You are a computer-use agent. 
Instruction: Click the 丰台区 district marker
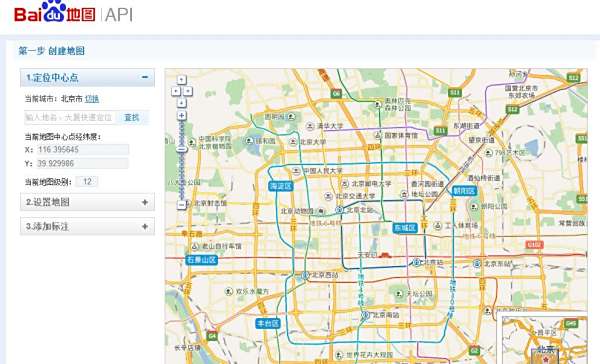[268, 324]
